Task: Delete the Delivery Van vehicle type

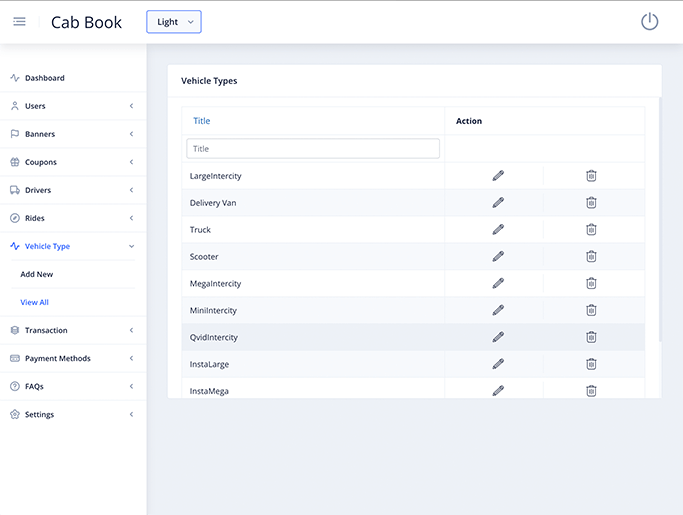Action: [x=591, y=203]
